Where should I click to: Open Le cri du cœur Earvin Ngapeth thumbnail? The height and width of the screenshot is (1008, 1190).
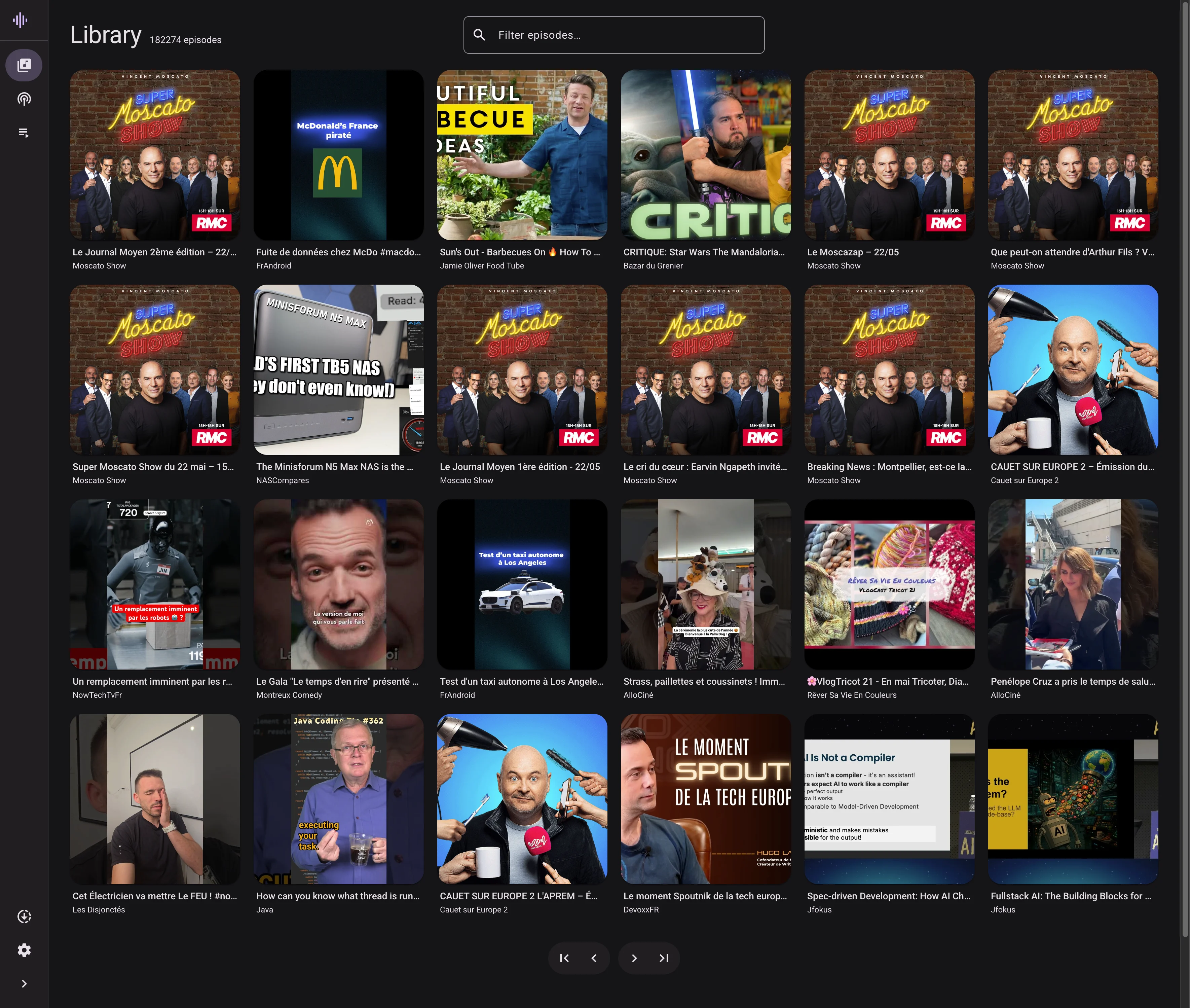coord(706,370)
